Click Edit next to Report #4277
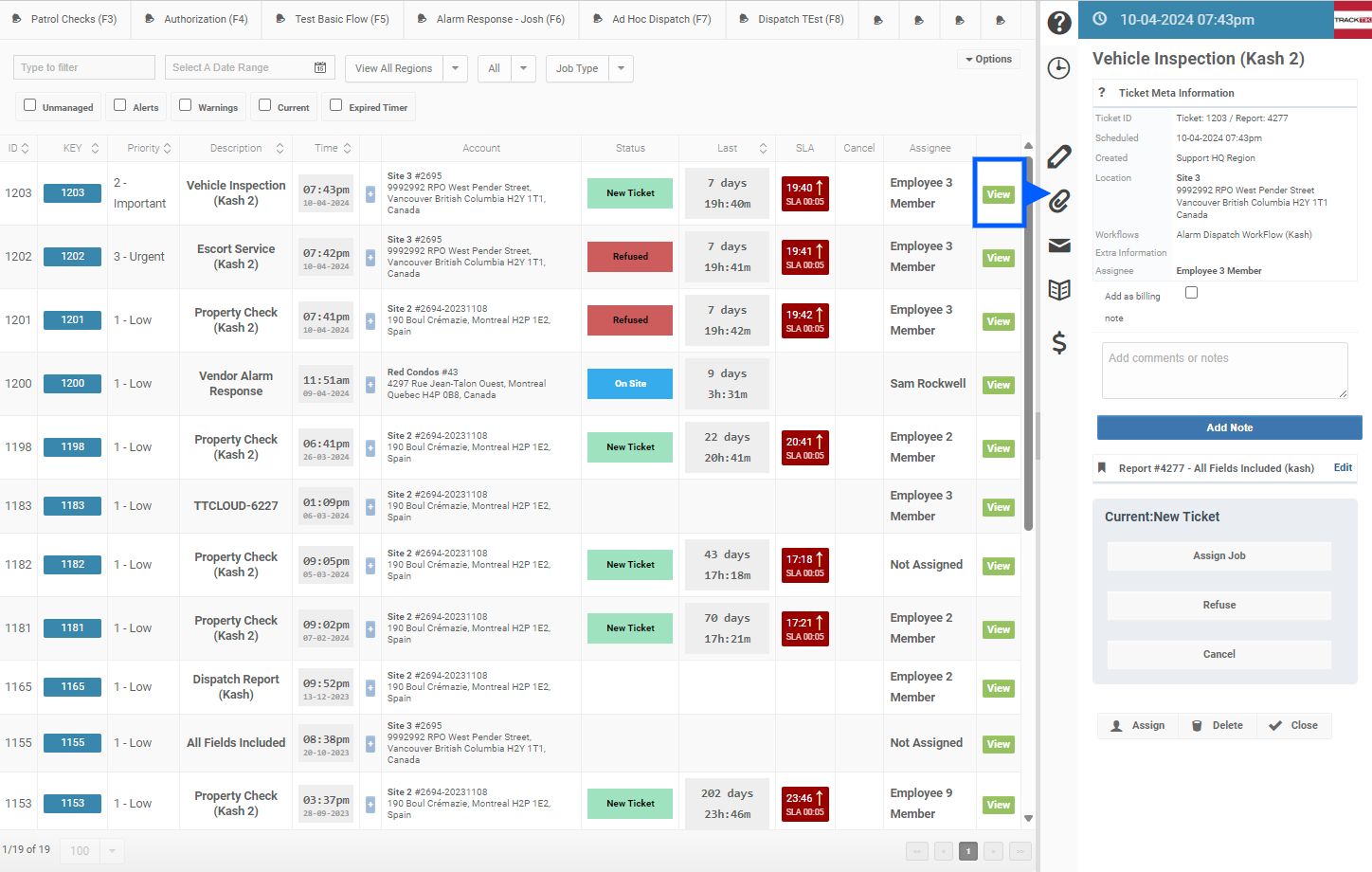 (x=1343, y=467)
